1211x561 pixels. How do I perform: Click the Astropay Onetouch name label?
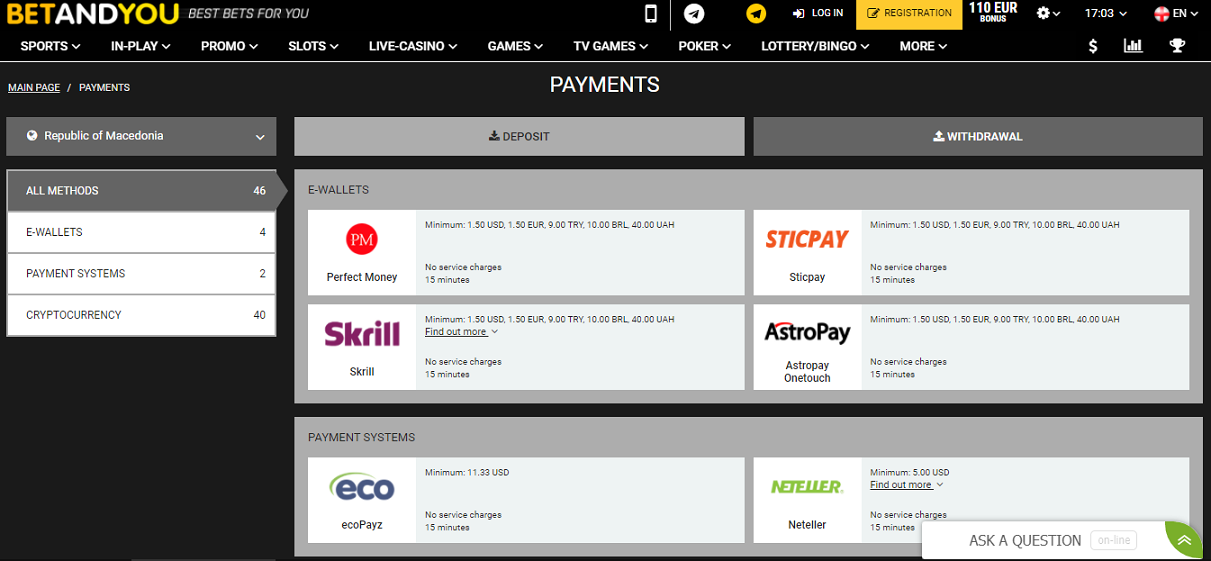click(x=807, y=372)
